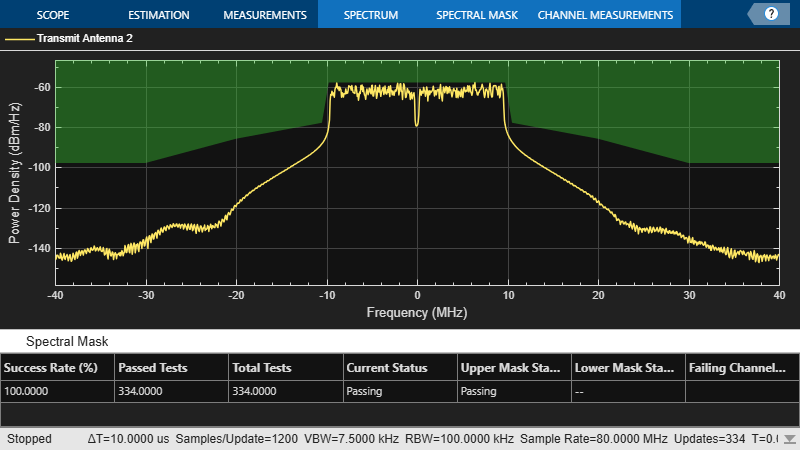
Task: Click the yellow legend line swatch
Action: pos(19,39)
